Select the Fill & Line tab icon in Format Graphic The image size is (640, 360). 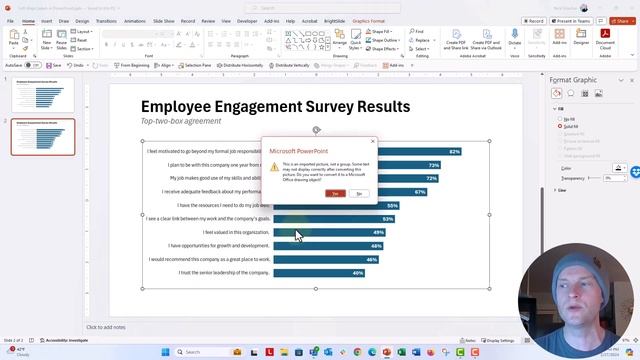click(556, 93)
